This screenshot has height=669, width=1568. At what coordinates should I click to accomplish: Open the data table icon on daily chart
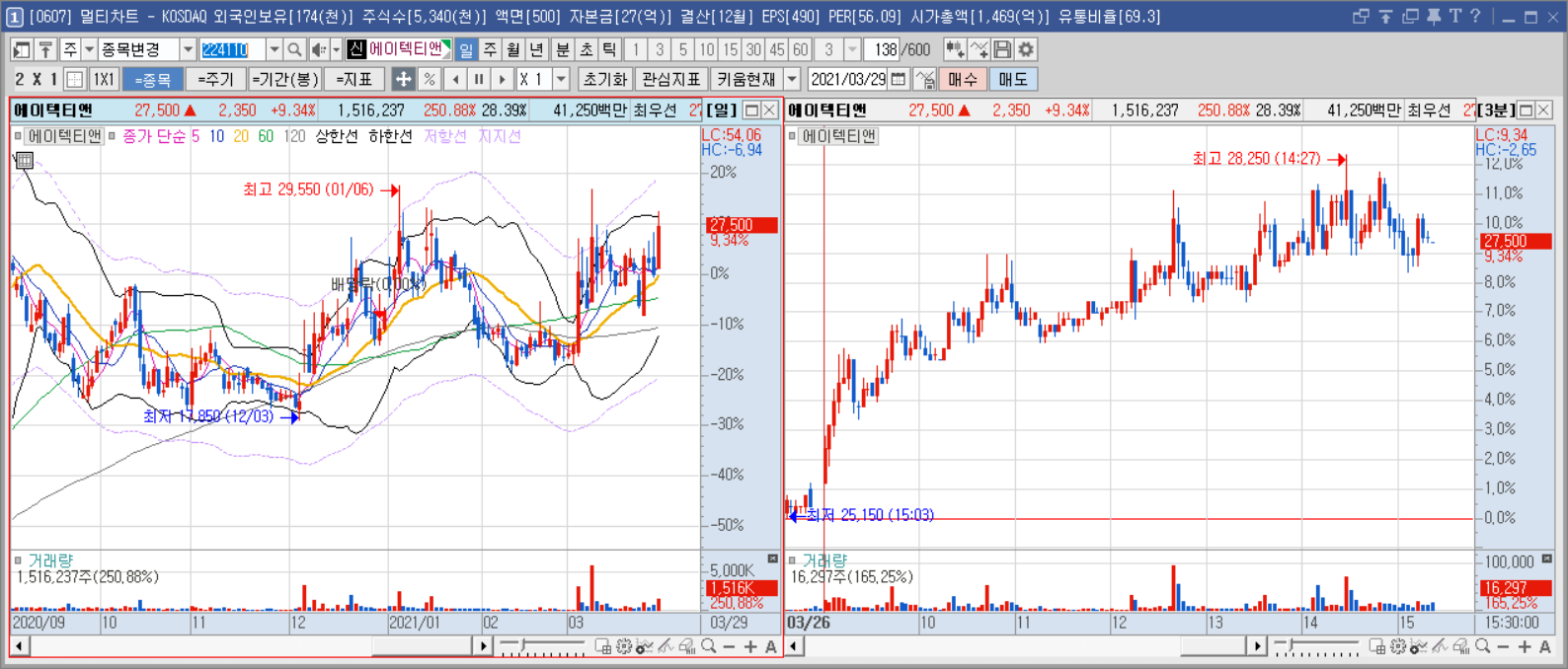click(25, 160)
